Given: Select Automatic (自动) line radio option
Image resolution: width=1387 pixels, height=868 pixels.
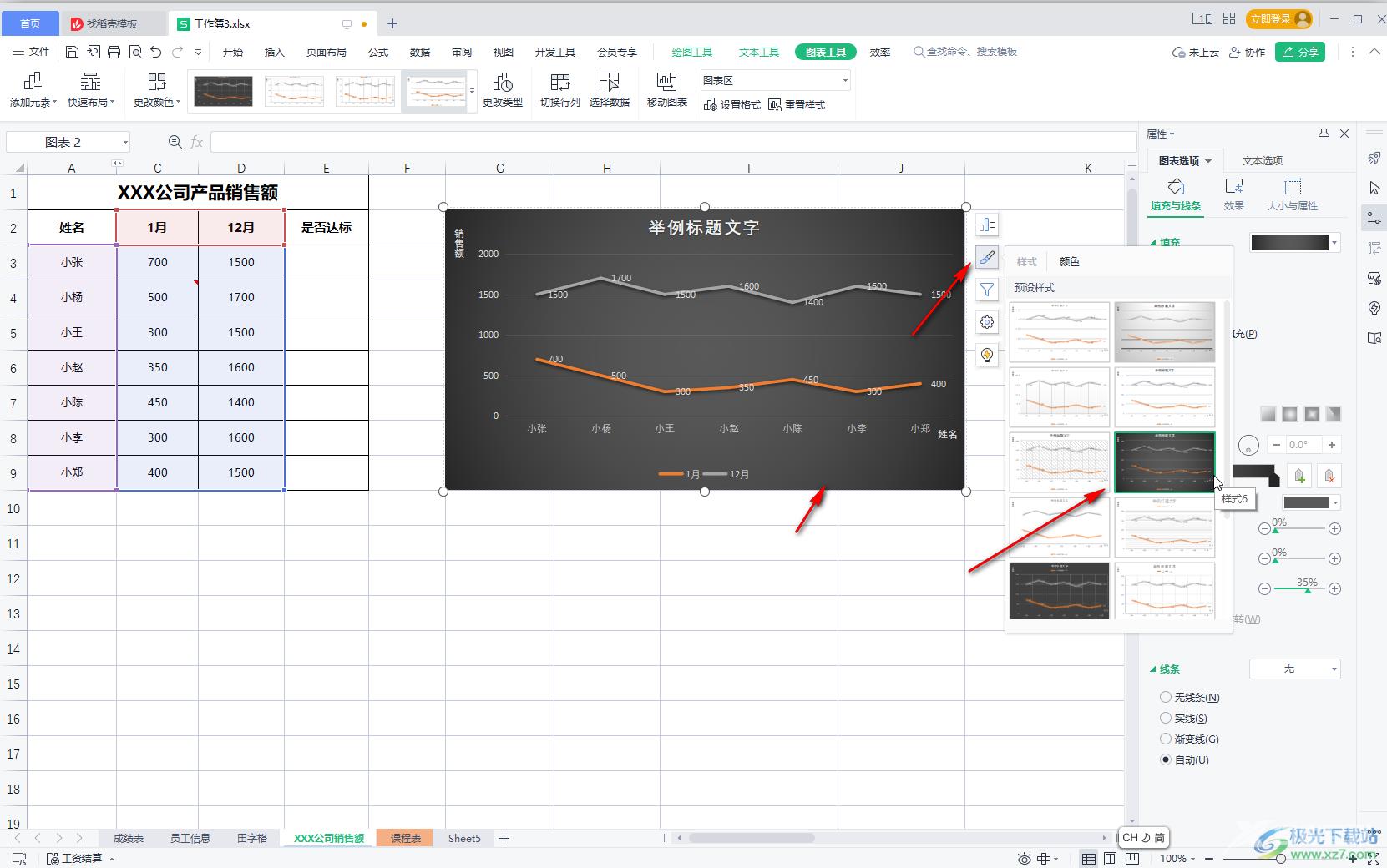Looking at the screenshot, I should [x=1165, y=759].
